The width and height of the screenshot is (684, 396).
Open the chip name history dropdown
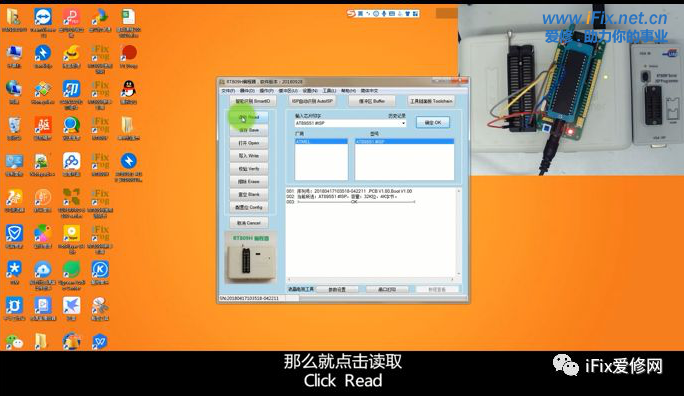pyautogui.click(x=403, y=123)
